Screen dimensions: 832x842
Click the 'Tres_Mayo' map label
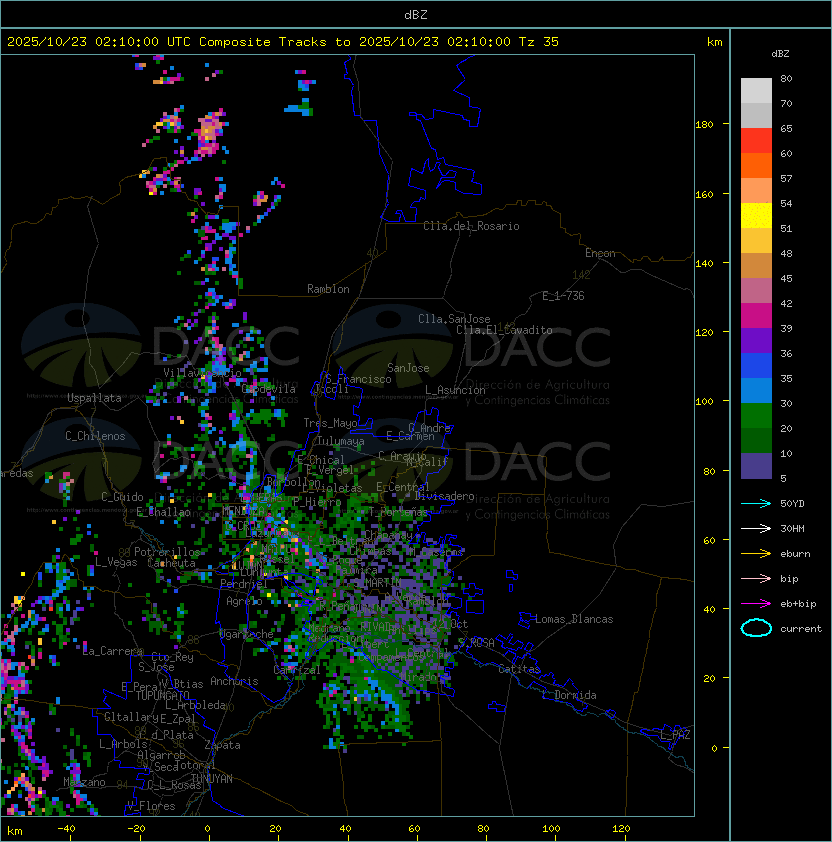click(330, 423)
